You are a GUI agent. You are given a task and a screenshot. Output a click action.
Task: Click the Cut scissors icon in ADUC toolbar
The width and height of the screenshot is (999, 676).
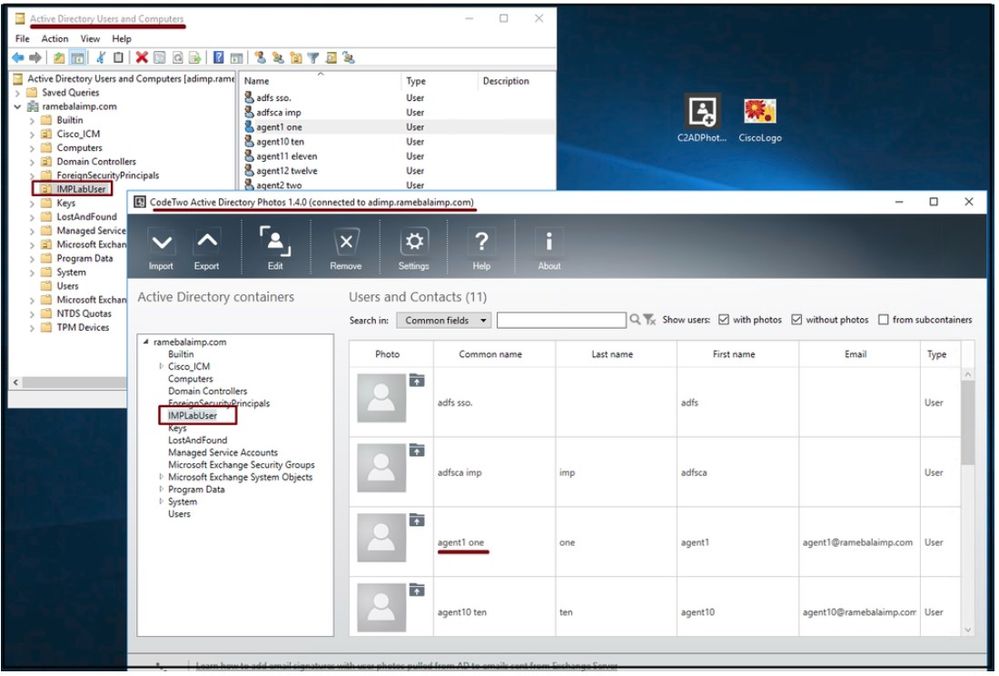pos(101,58)
